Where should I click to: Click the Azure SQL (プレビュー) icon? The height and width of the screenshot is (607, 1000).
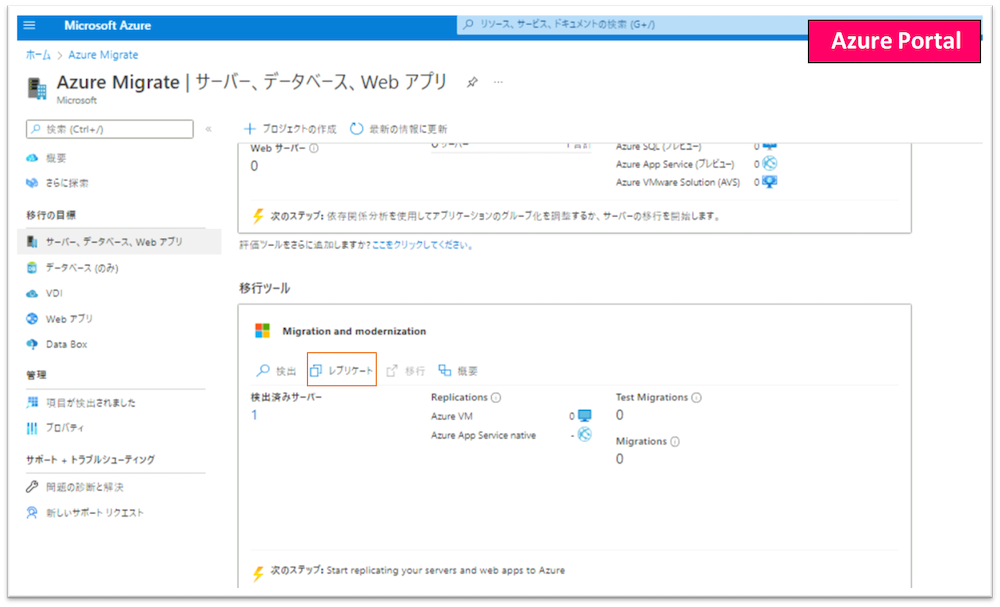[770, 147]
